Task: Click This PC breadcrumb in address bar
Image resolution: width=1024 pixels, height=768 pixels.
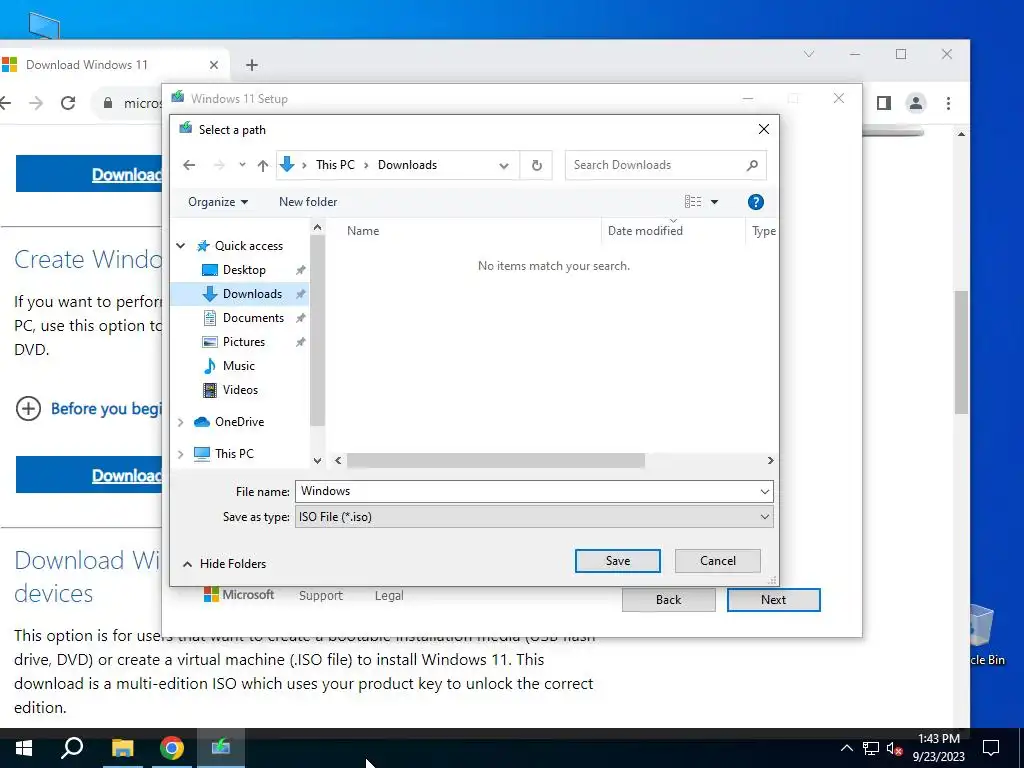Action: [335, 165]
